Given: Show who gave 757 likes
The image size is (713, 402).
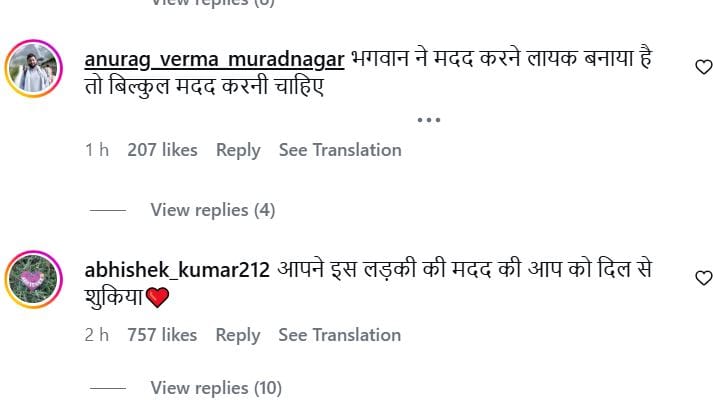Looking at the screenshot, I should pos(162,335).
